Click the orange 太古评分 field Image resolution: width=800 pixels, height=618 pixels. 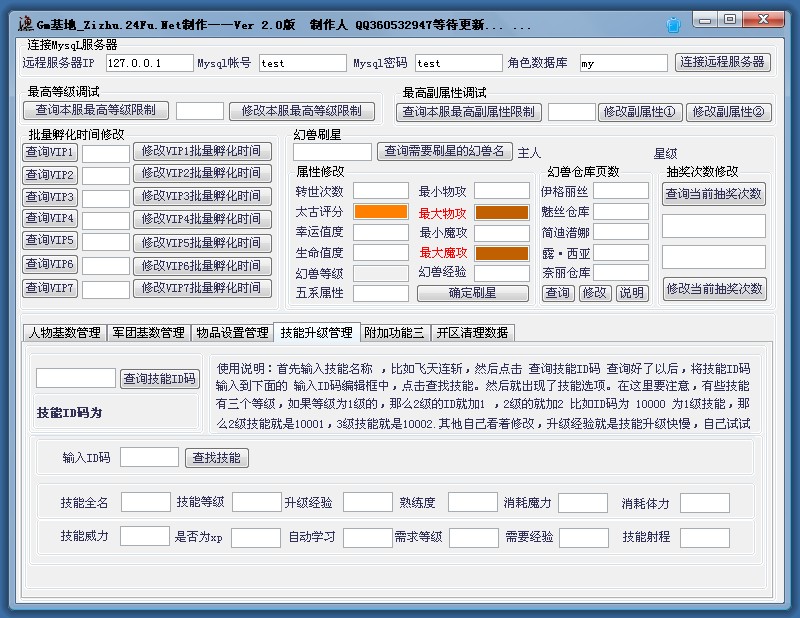click(380, 212)
